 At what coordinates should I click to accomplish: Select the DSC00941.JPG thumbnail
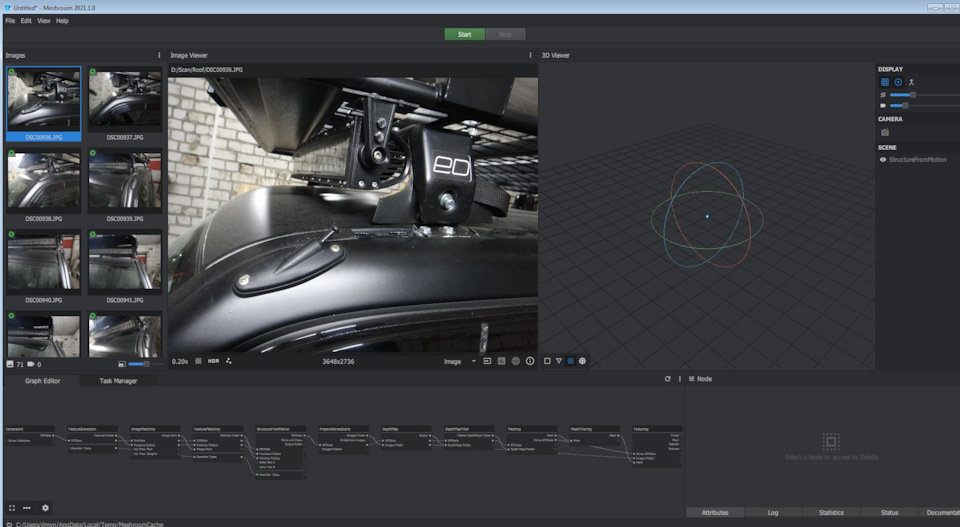[x=125, y=266]
